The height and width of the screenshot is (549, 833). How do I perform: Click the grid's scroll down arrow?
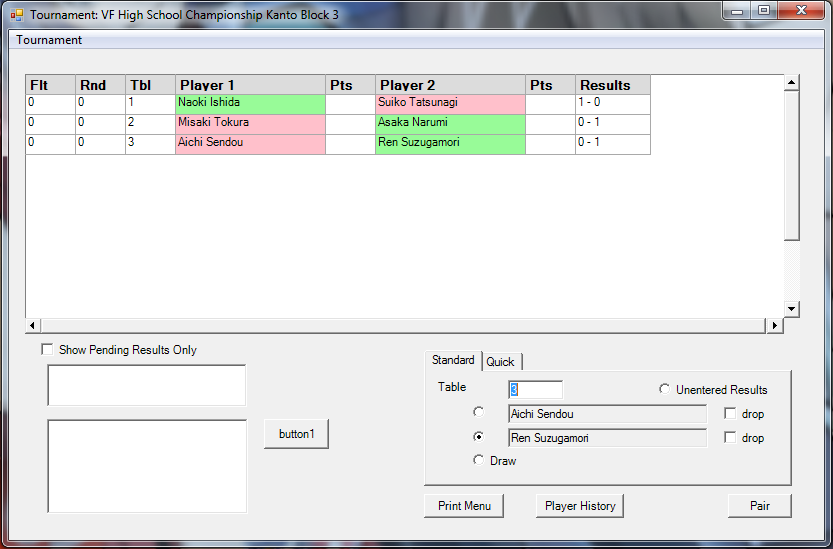[x=792, y=309]
